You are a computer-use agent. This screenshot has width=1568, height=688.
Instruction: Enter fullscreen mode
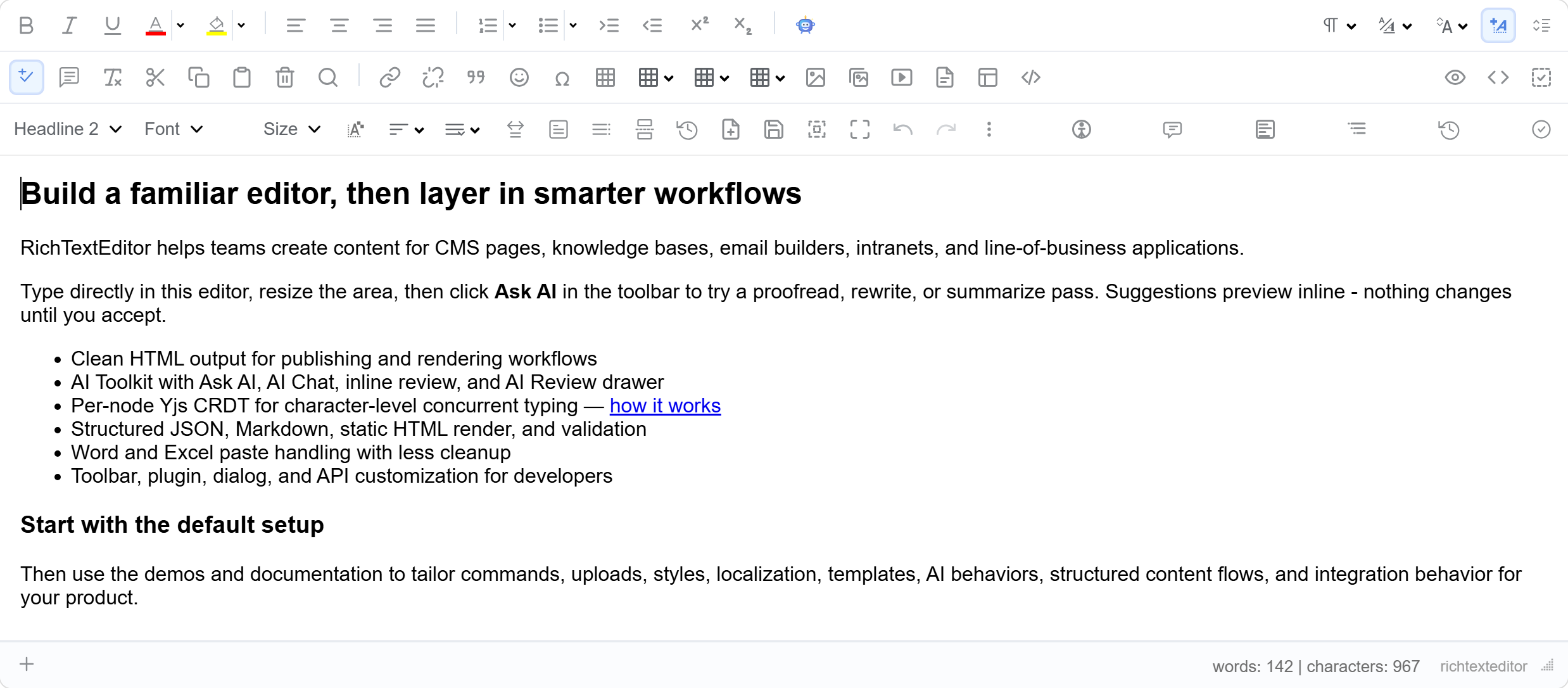(x=859, y=129)
